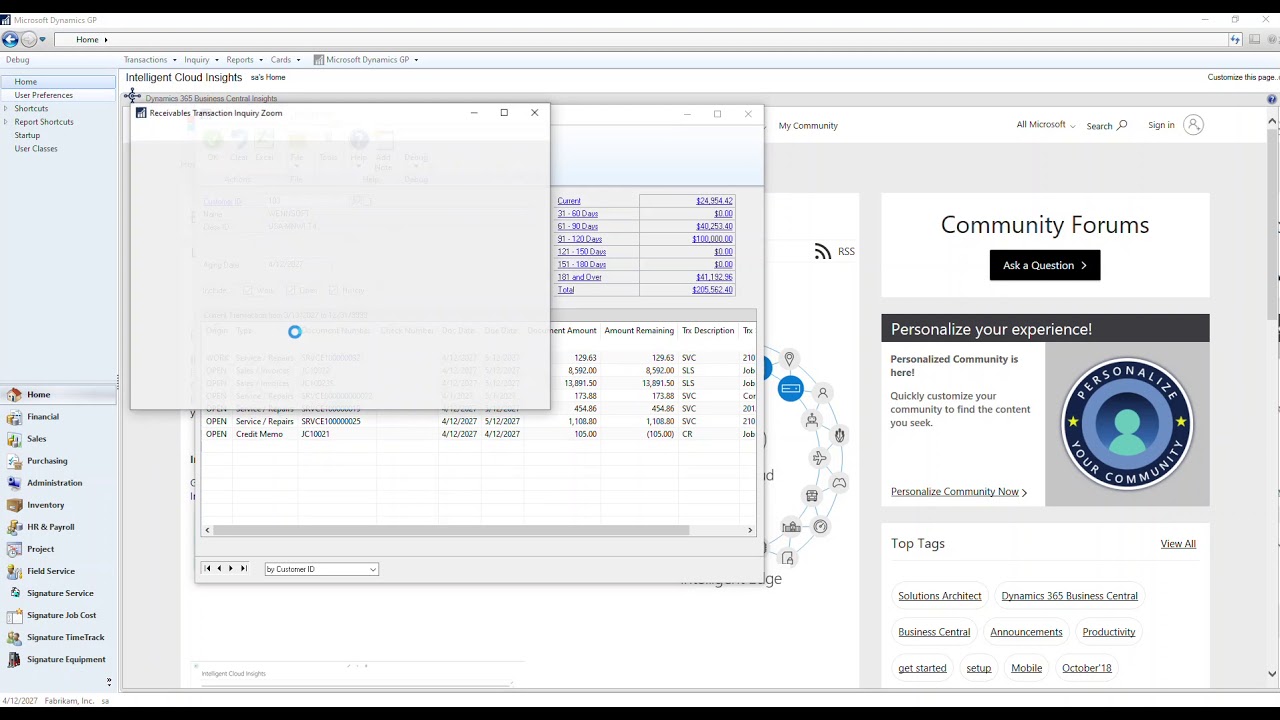
Task: Click the View All tags link
Action: tap(1178, 544)
